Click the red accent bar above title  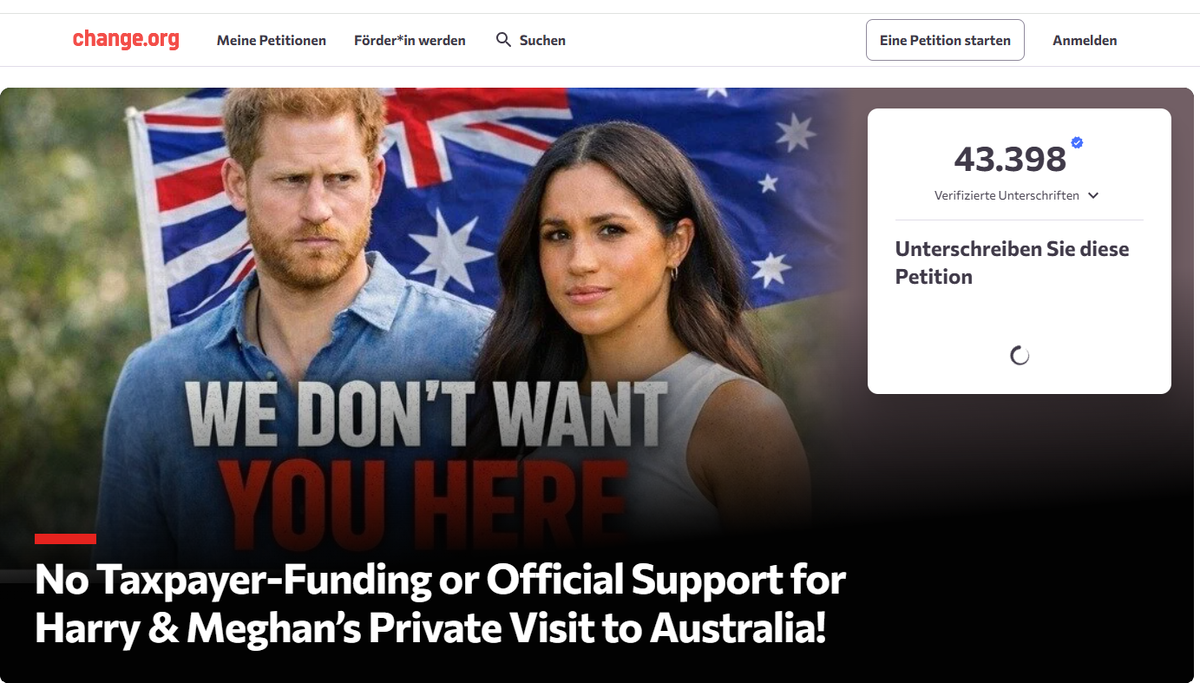tap(65, 539)
